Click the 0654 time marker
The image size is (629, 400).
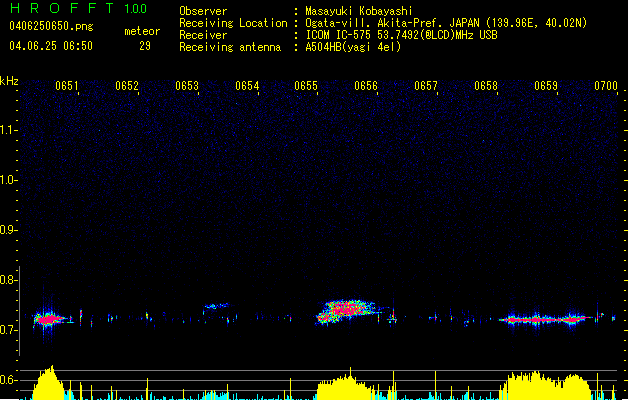pos(247,86)
